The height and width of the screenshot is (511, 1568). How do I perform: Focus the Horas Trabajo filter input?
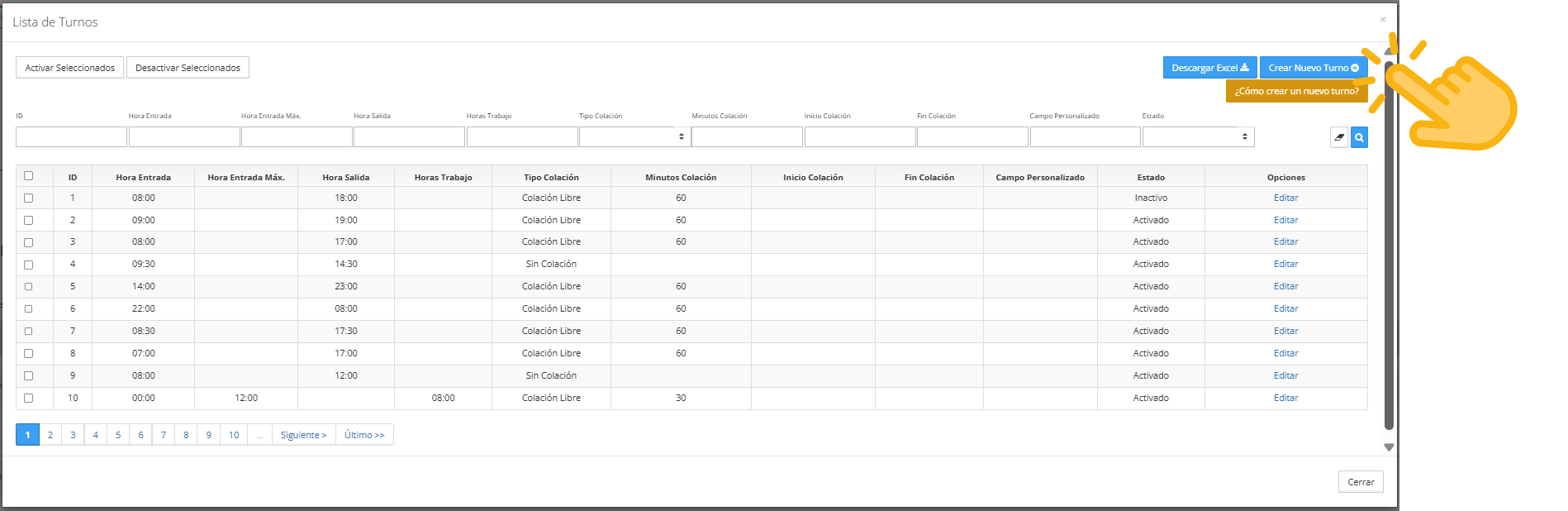tap(522, 137)
